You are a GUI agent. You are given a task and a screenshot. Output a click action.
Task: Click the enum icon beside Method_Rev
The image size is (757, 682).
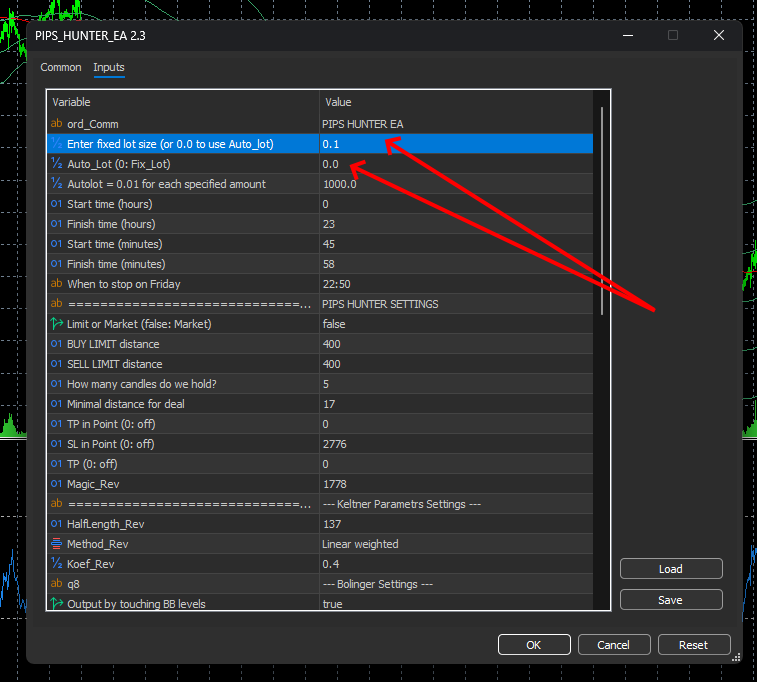pyautogui.click(x=56, y=543)
